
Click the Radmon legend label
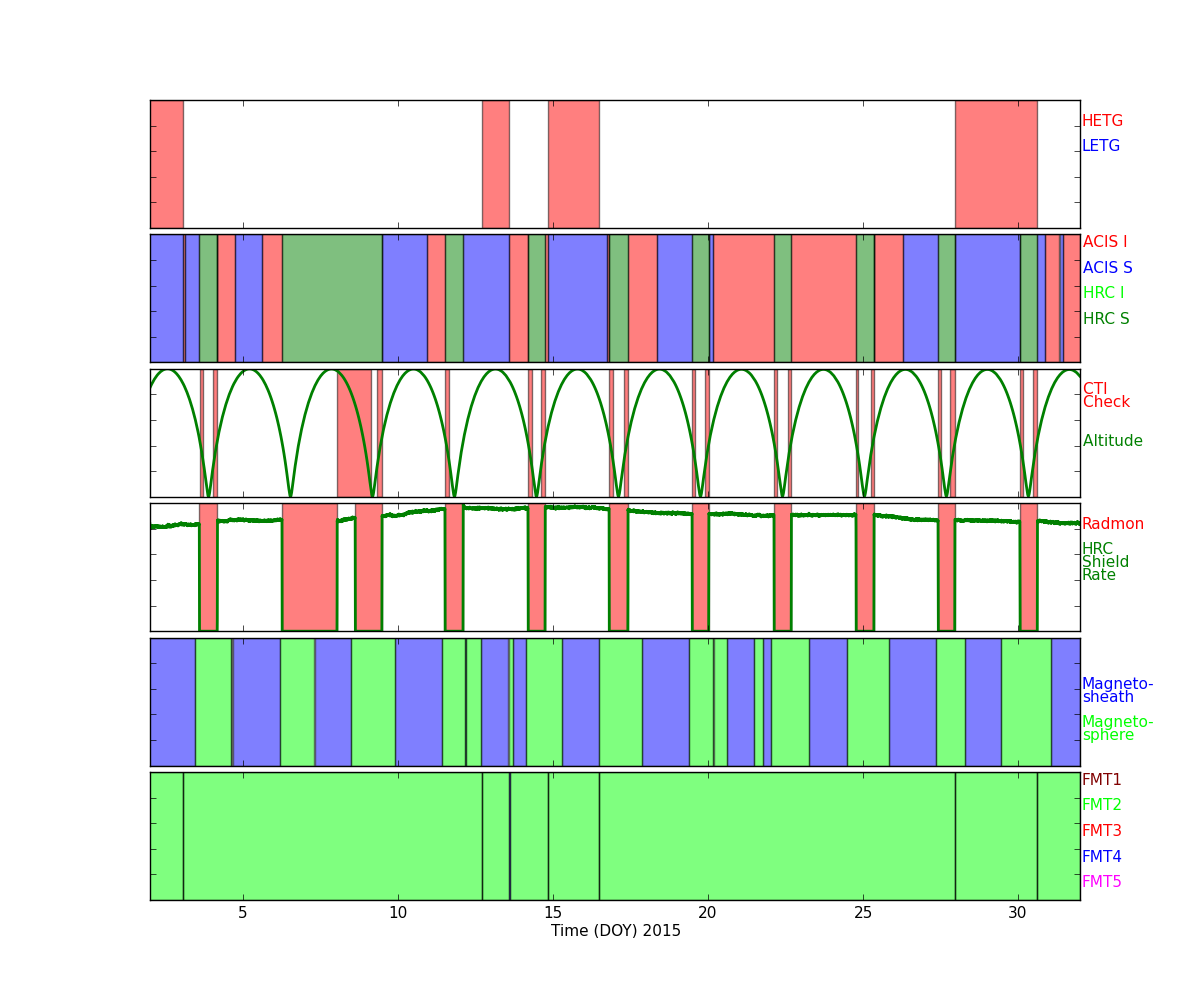[x=1113, y=524]
